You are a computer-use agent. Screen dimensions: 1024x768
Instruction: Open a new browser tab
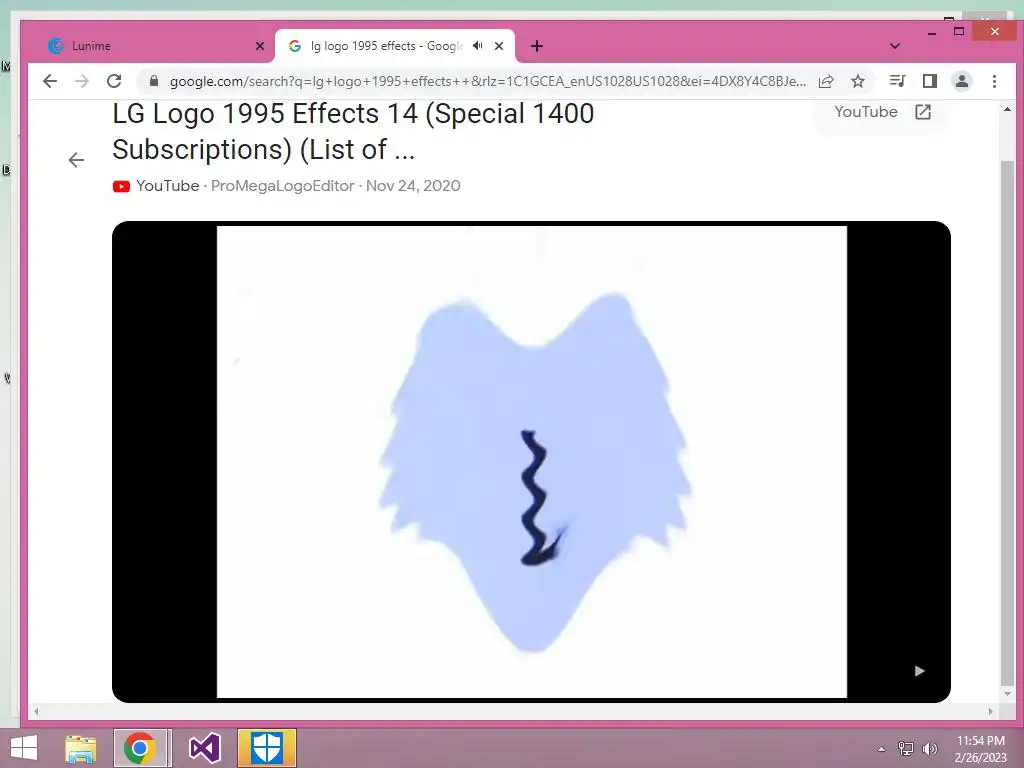[537, 46]
